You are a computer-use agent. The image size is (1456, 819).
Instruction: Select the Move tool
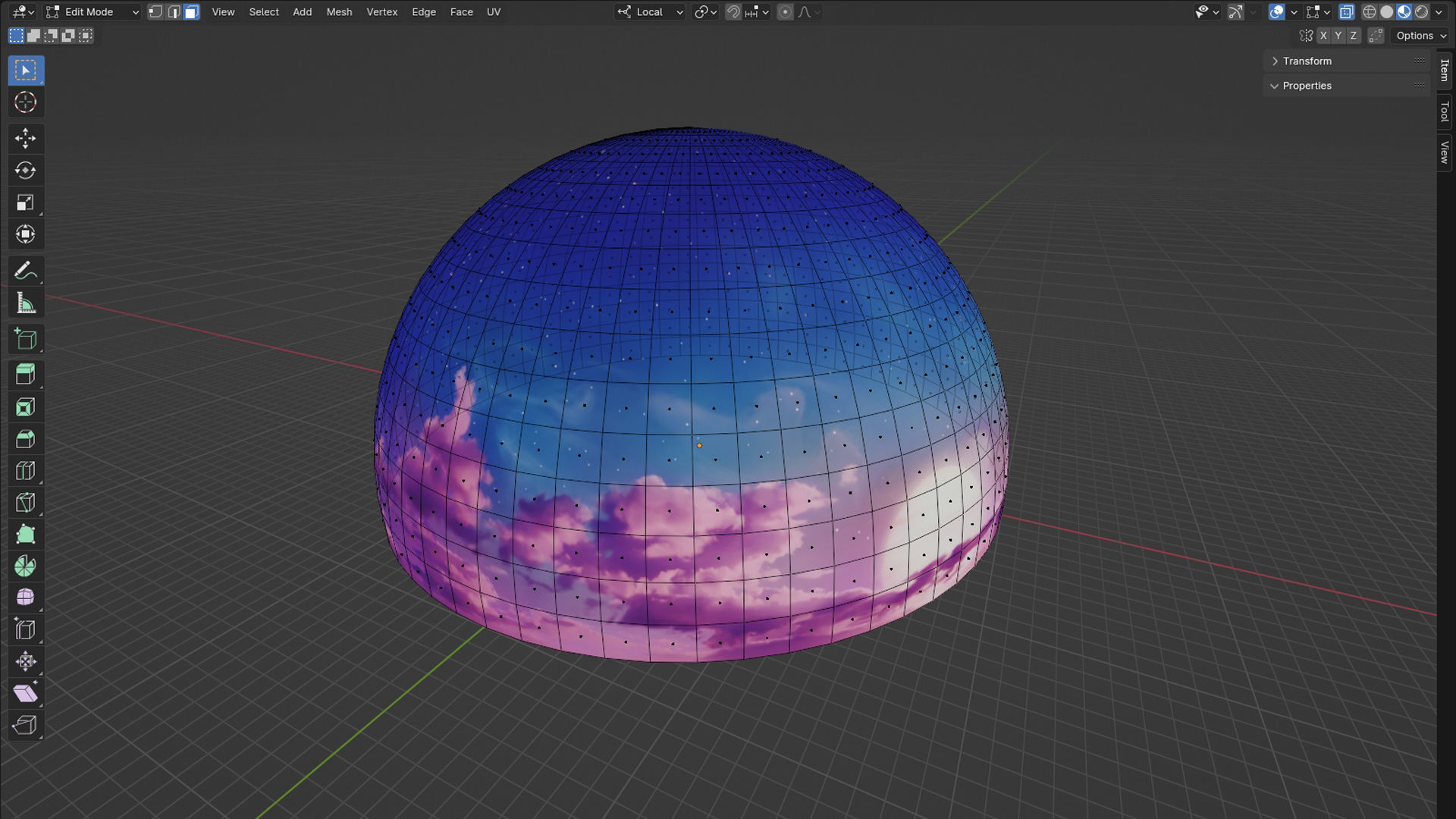coord(25,138)
